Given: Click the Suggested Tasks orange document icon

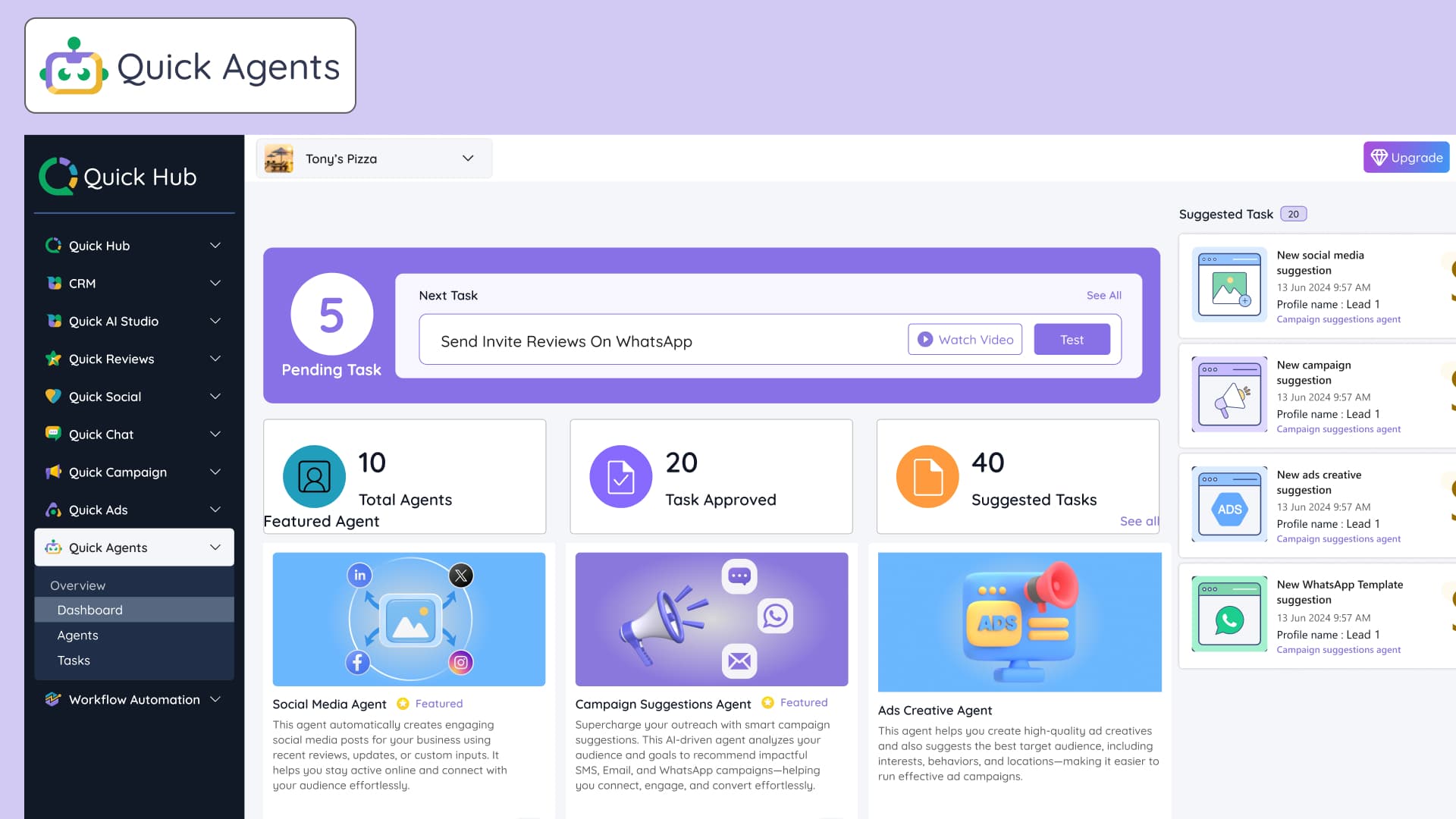Looking at the screenshot, I should point(927,477).
